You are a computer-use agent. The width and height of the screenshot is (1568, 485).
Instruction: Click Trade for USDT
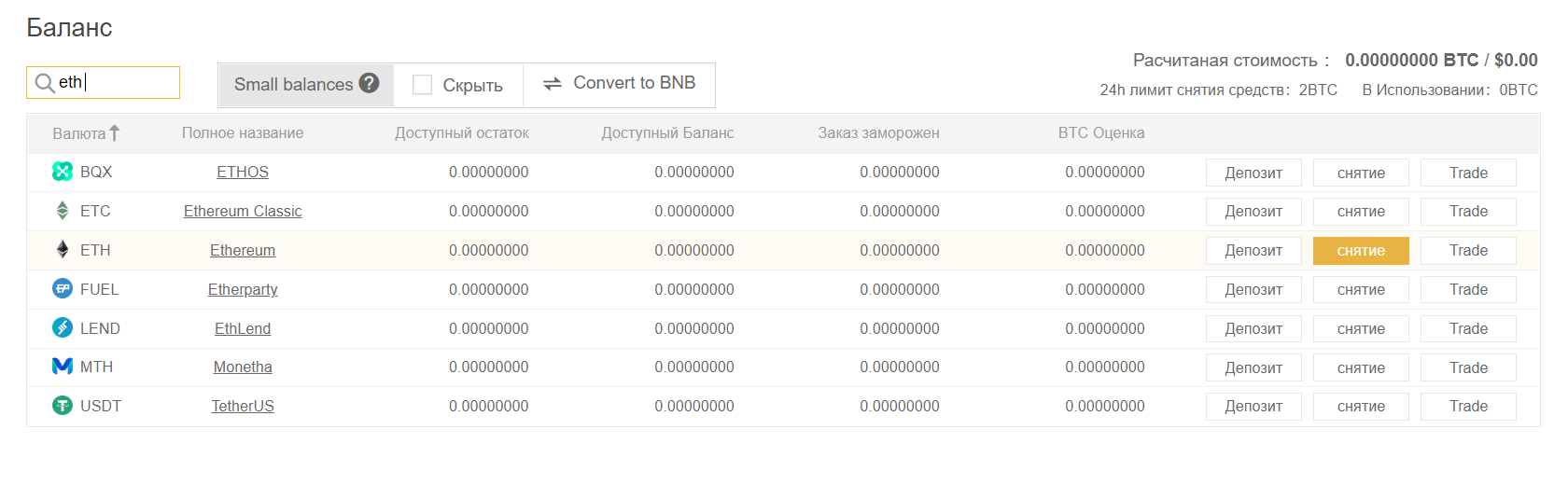coord(1468,407)
